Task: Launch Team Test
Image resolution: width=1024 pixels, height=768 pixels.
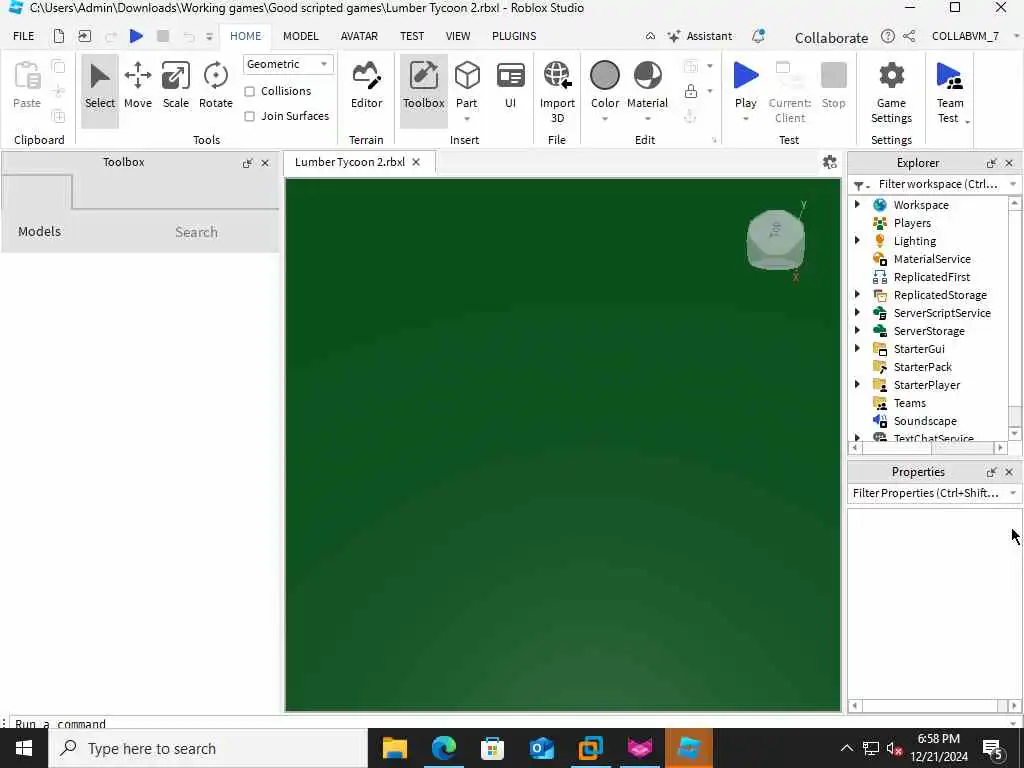Action: pyautogui.click(x=949, y=91)
